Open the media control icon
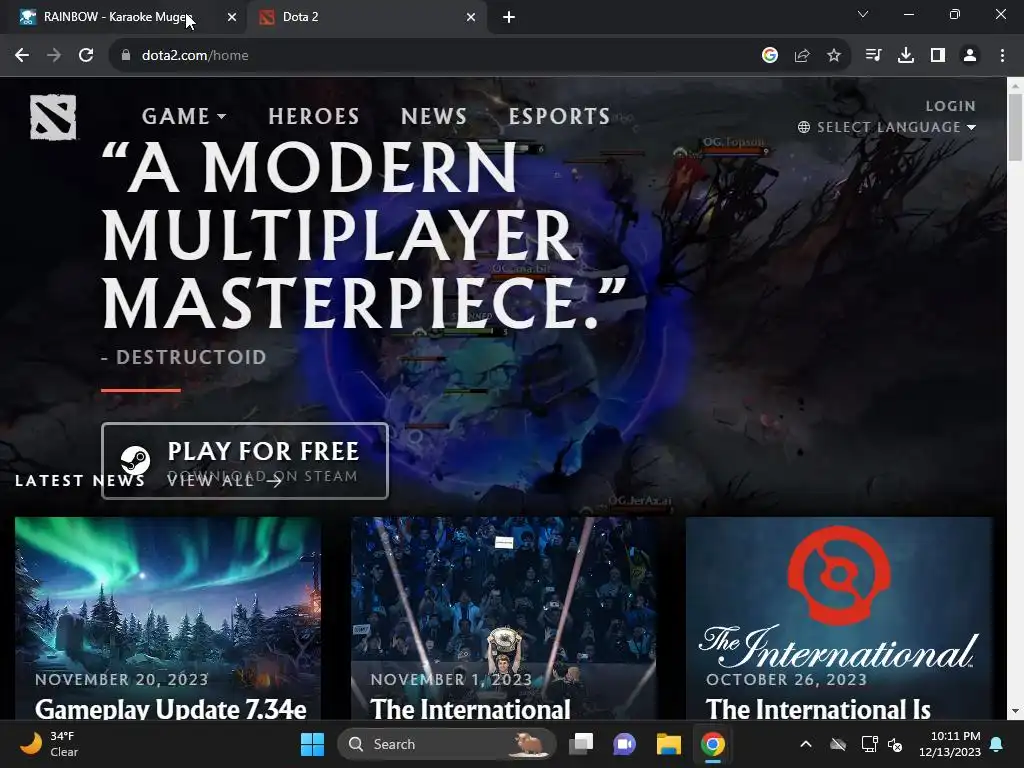Viewport: 1024px width, 768px height. (x=873, y=56)
